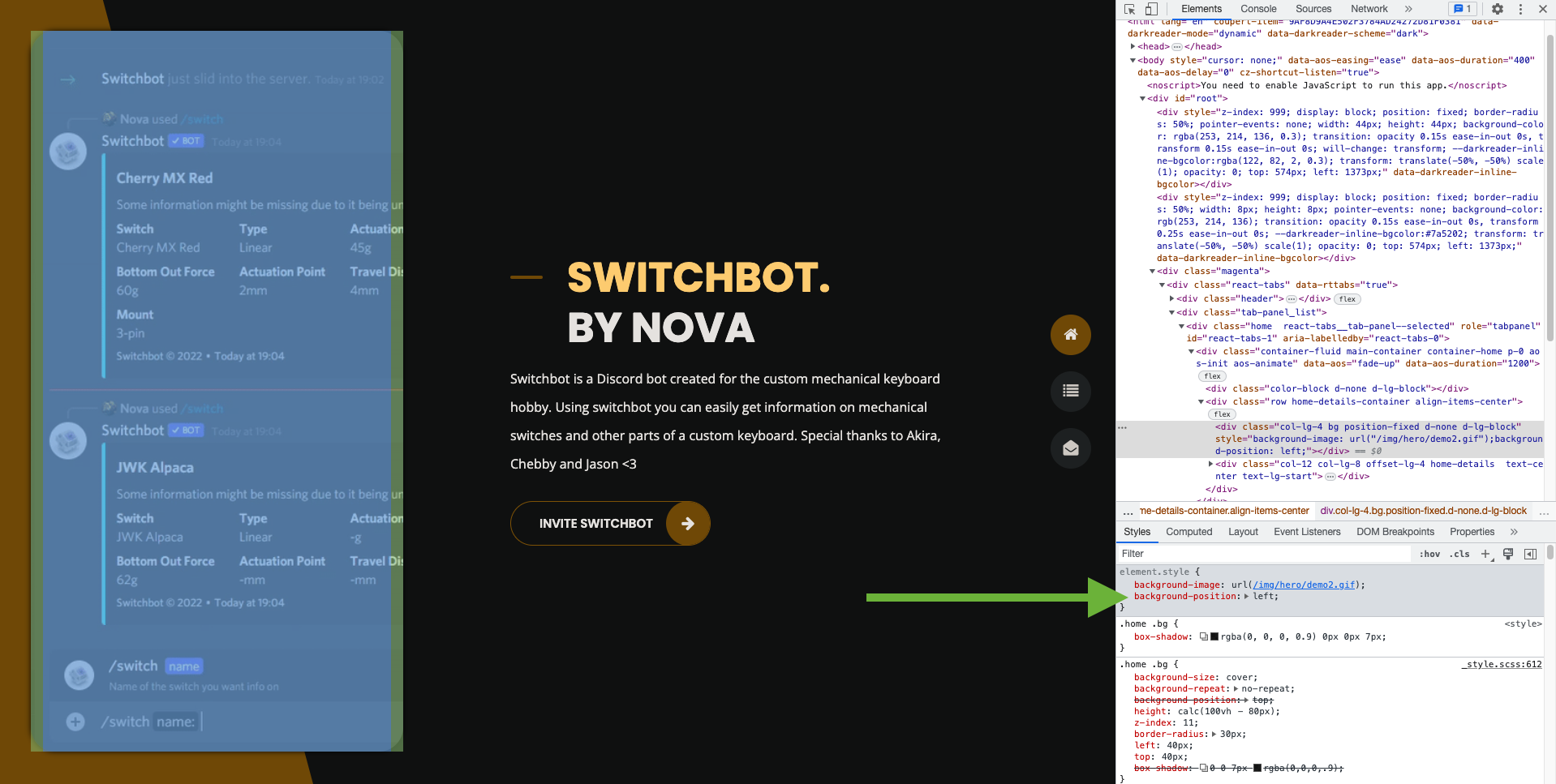1556x784 pixels.
Task: Click the mail contact icon on the site
Action: coord(1070,448)
